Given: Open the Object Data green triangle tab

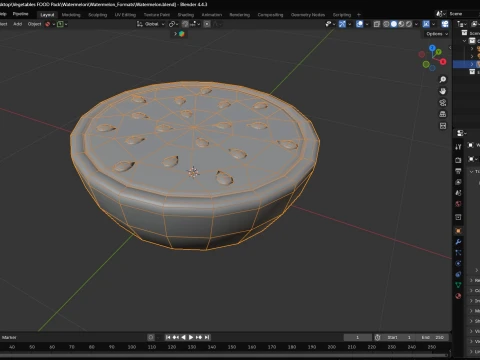Looking at the screenshot, I should [458, 285].
